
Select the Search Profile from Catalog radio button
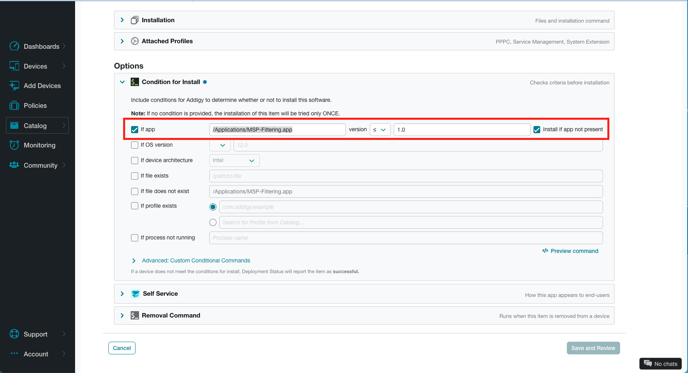coord(213,222)
